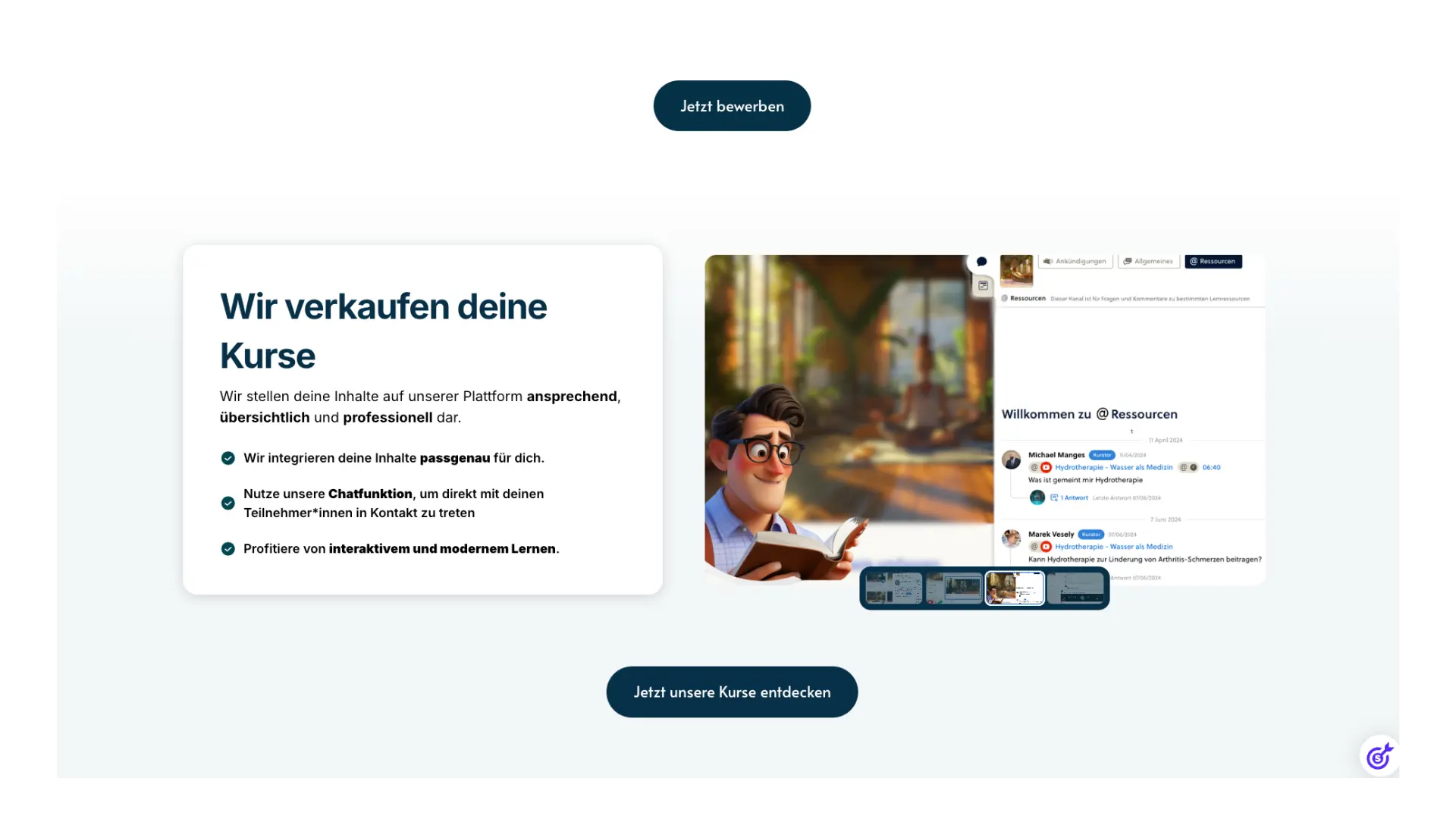Click the red YouTube icon in Marek Vesely post

click(x=1046, y=547)
